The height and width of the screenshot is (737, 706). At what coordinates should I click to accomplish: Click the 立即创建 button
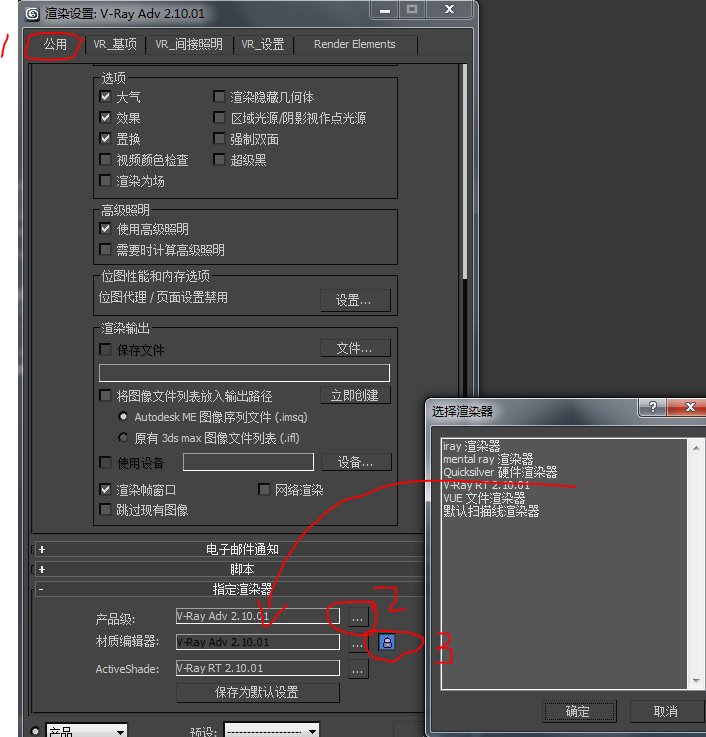(x=355, y=395)
